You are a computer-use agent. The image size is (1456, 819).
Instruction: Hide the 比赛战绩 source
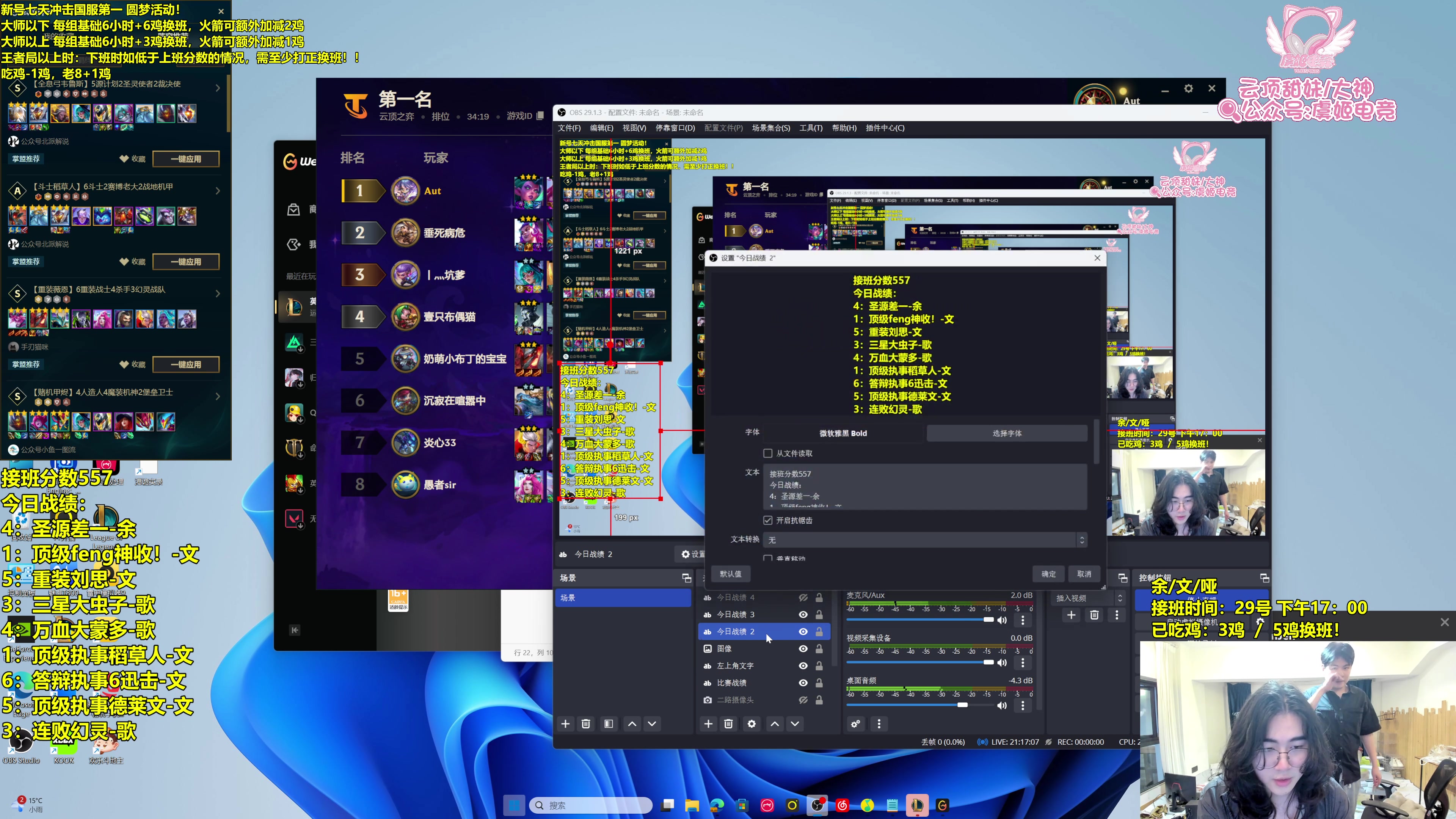coord(803,683)
